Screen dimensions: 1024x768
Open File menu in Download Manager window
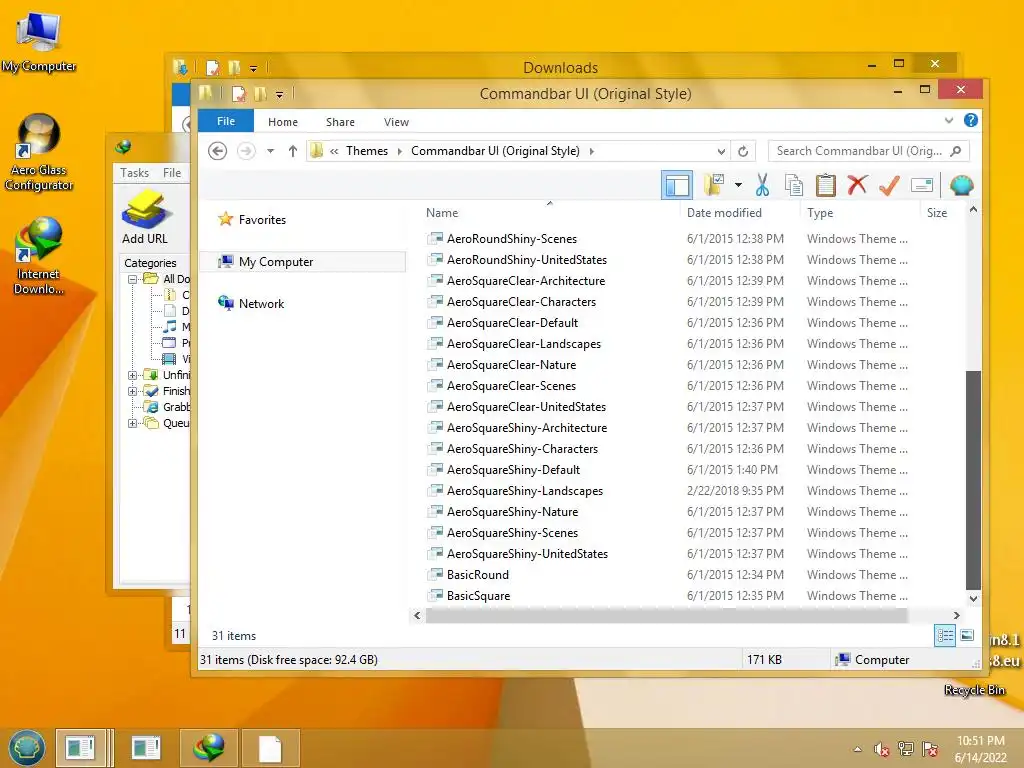click(172, 173)
